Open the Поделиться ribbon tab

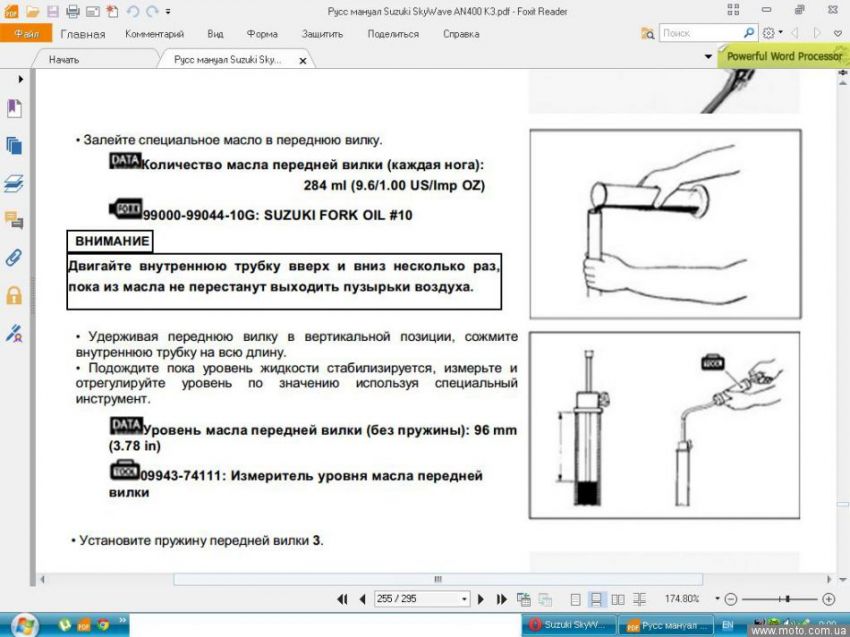(x=393, y=34)
